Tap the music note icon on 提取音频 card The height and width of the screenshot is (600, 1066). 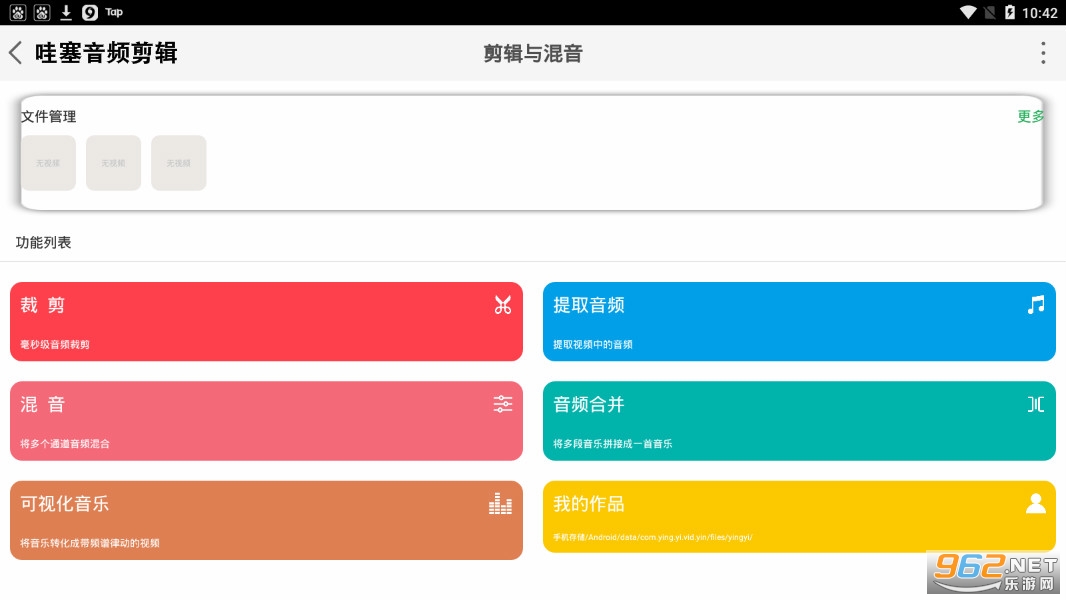[x=1035, y=305]
